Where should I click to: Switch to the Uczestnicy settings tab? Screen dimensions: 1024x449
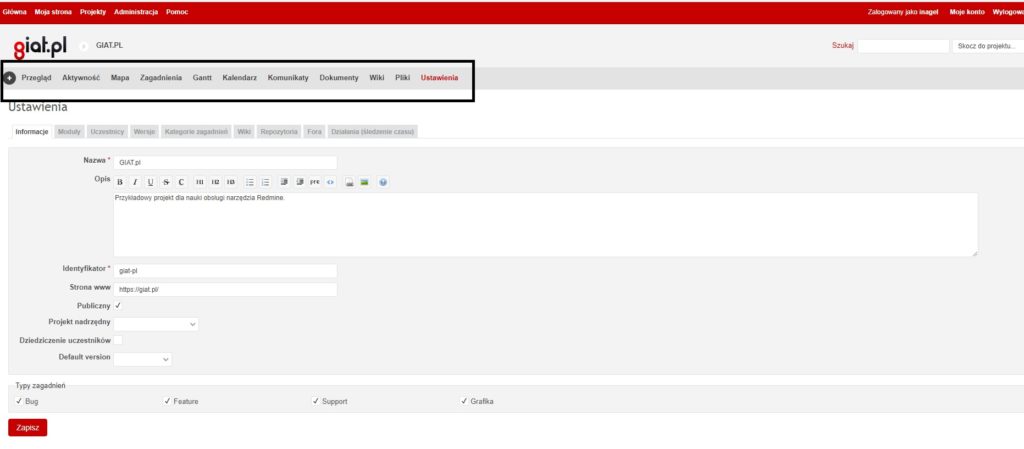[108, 132]
